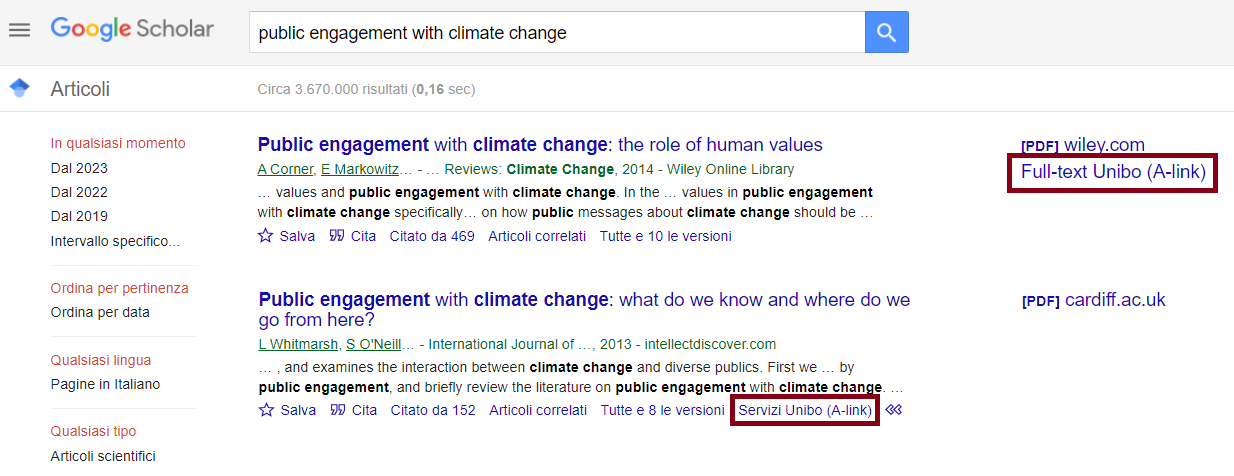The width and height of the screenshot is (1234, 476).
Task: Select Pagine in Italiano language filter
Action: [105, 384]
